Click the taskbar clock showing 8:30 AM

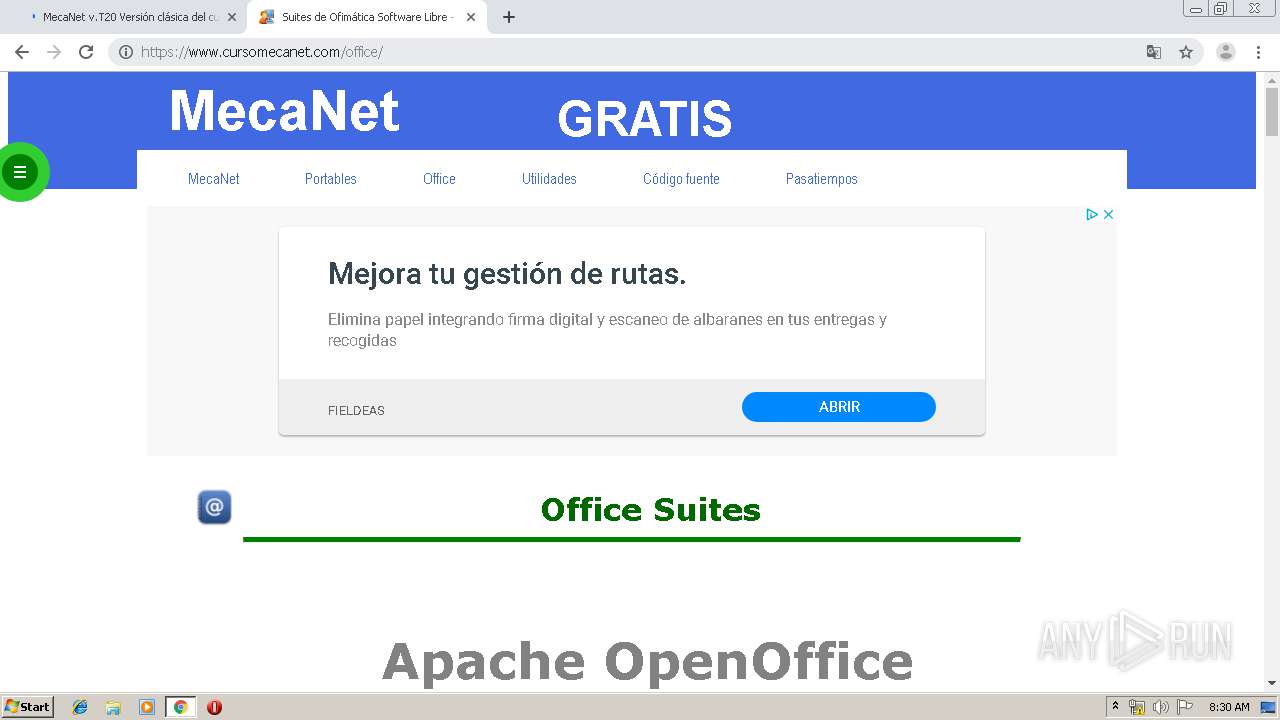point(1229,707)
